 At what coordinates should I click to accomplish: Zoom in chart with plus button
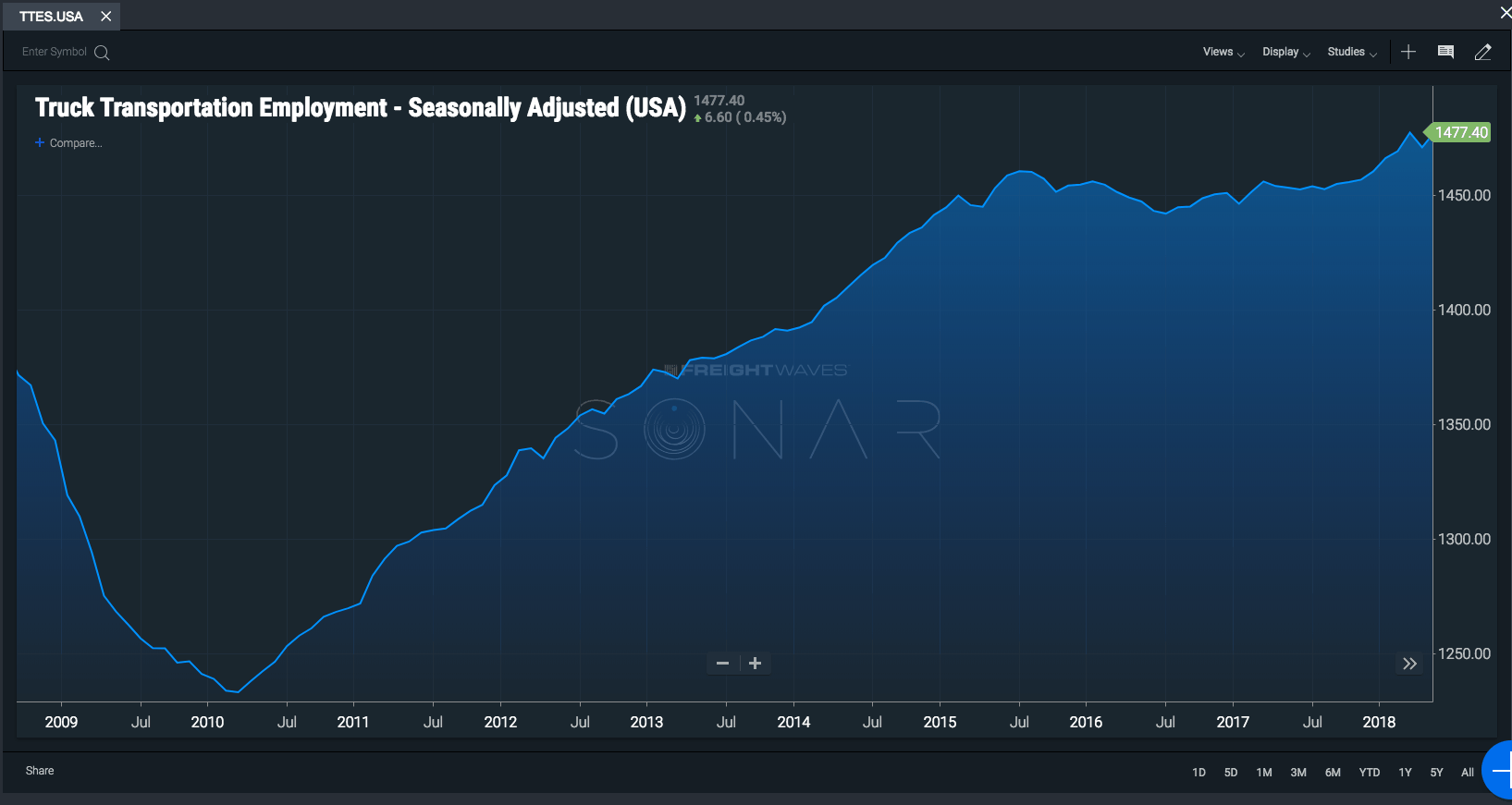(x=756, y=664)
